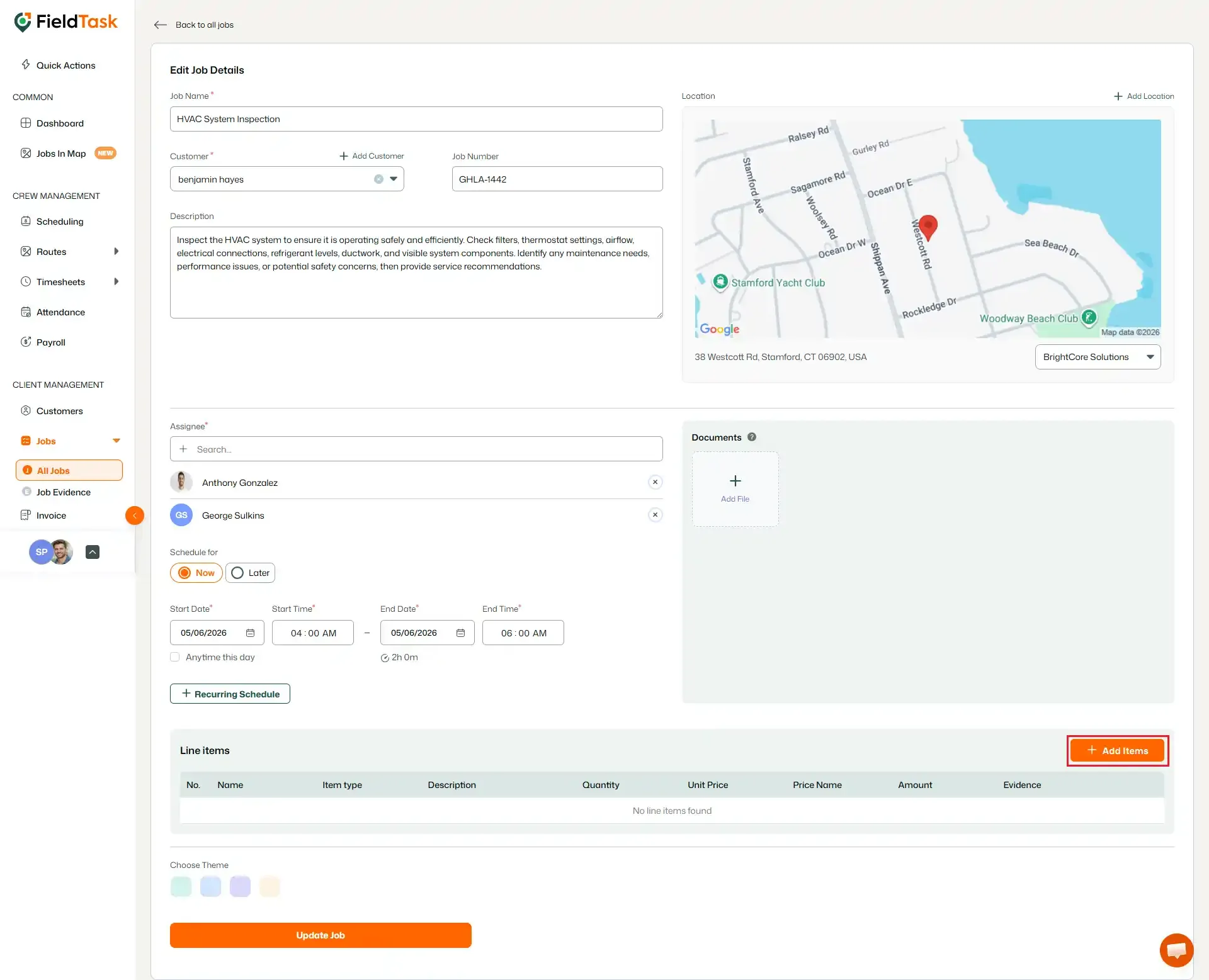Click the Google logo on map
This screenshot has height=980, width=1209.
point(720,329)
